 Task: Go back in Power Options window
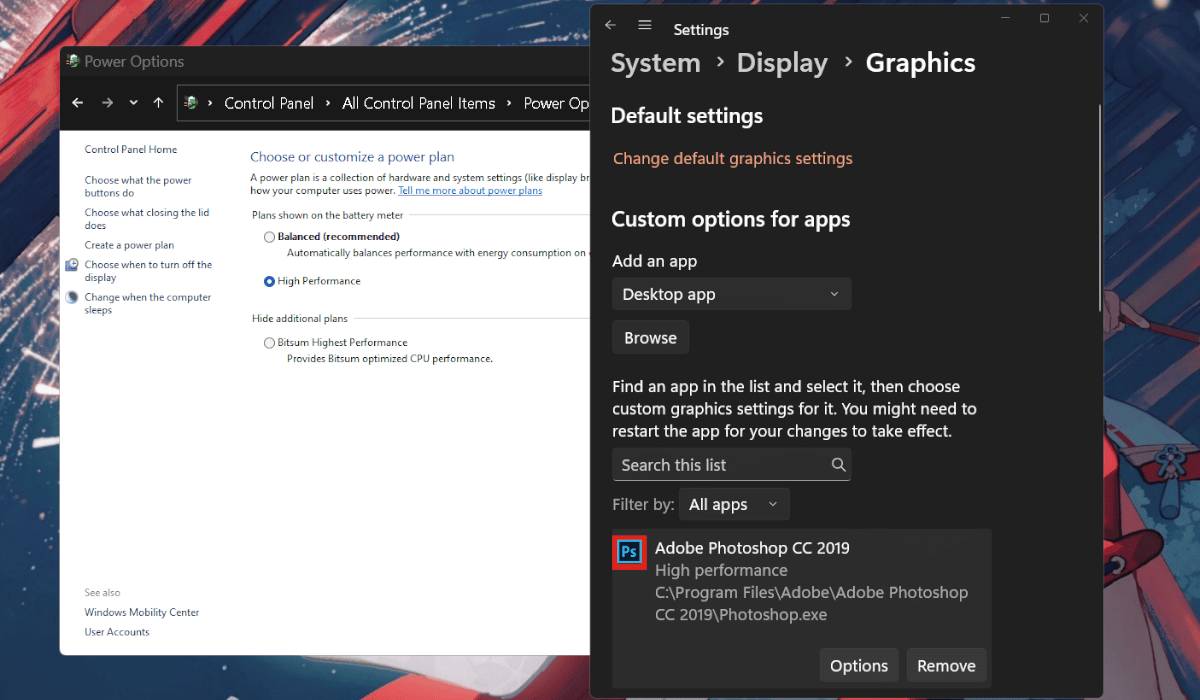tap(78, 103)
